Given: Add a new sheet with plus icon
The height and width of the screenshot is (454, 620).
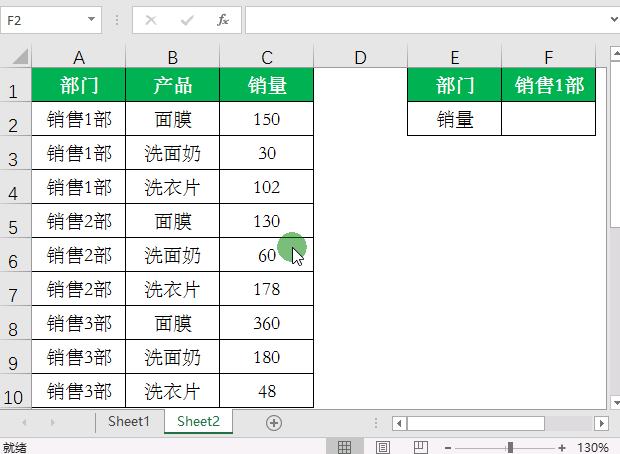Looking at the screenshot, I should point(274,423).
